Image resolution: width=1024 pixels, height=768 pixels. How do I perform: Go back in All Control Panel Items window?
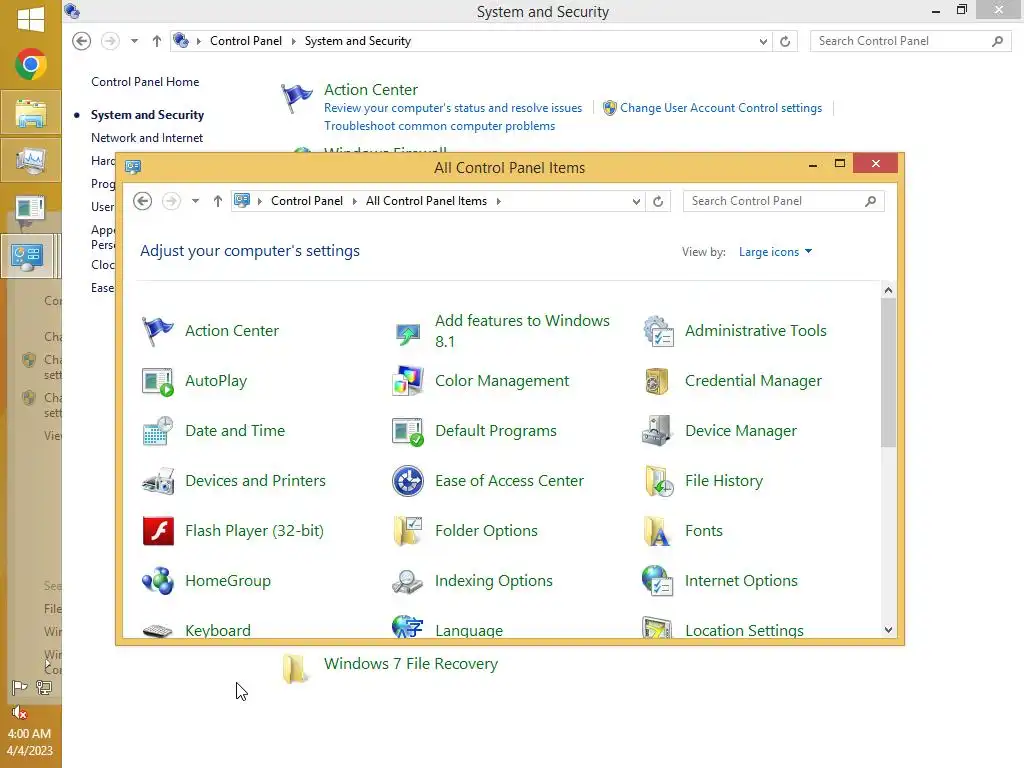pos(142,201)
